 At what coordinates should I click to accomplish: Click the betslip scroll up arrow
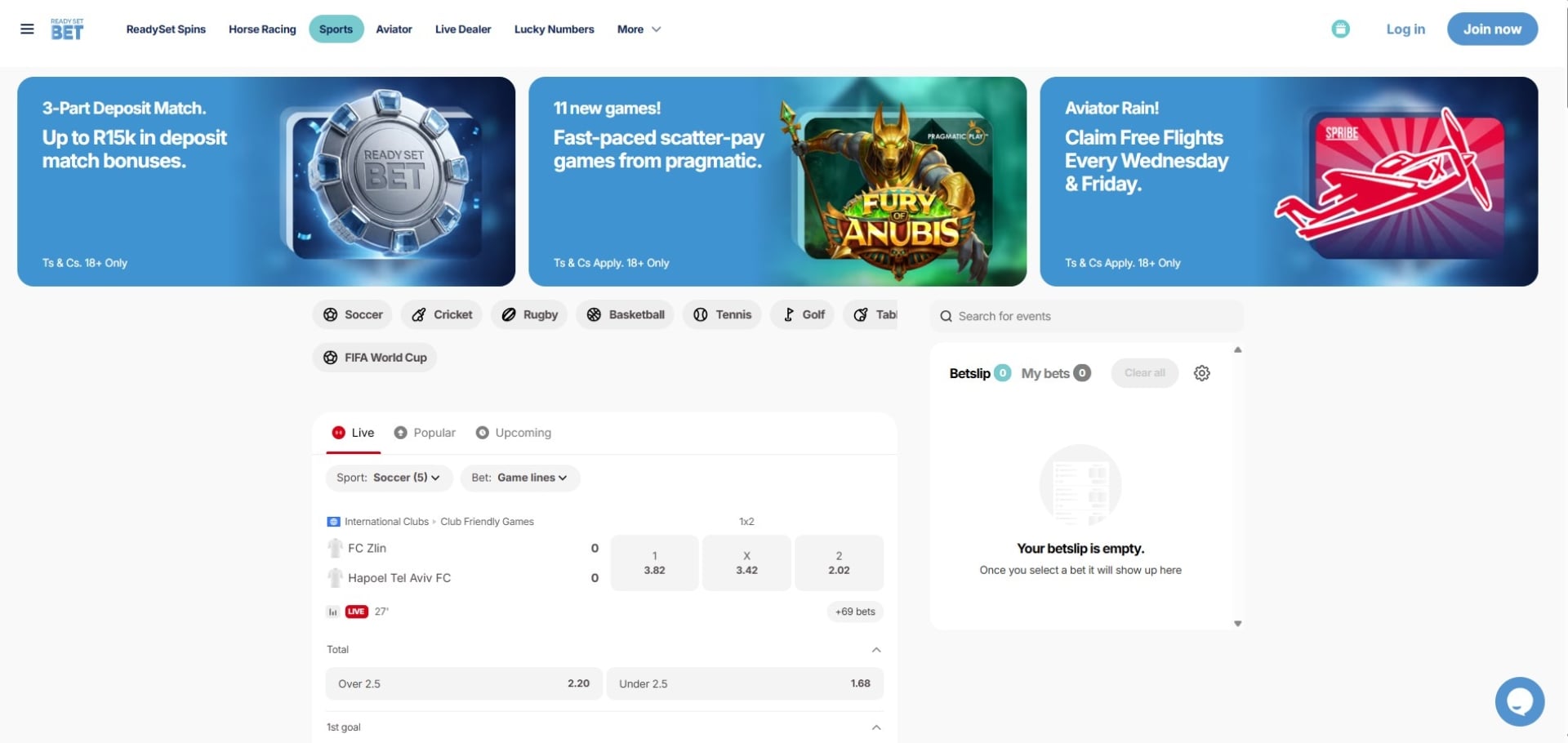pos(1238,349)
